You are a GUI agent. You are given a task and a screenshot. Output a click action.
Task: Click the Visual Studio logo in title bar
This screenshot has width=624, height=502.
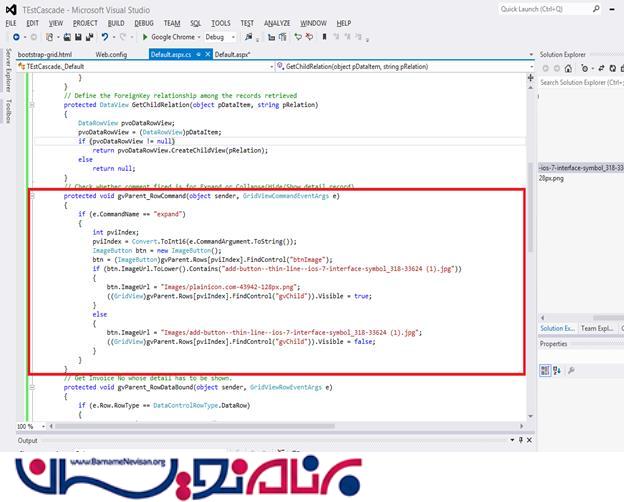(10, 8)
